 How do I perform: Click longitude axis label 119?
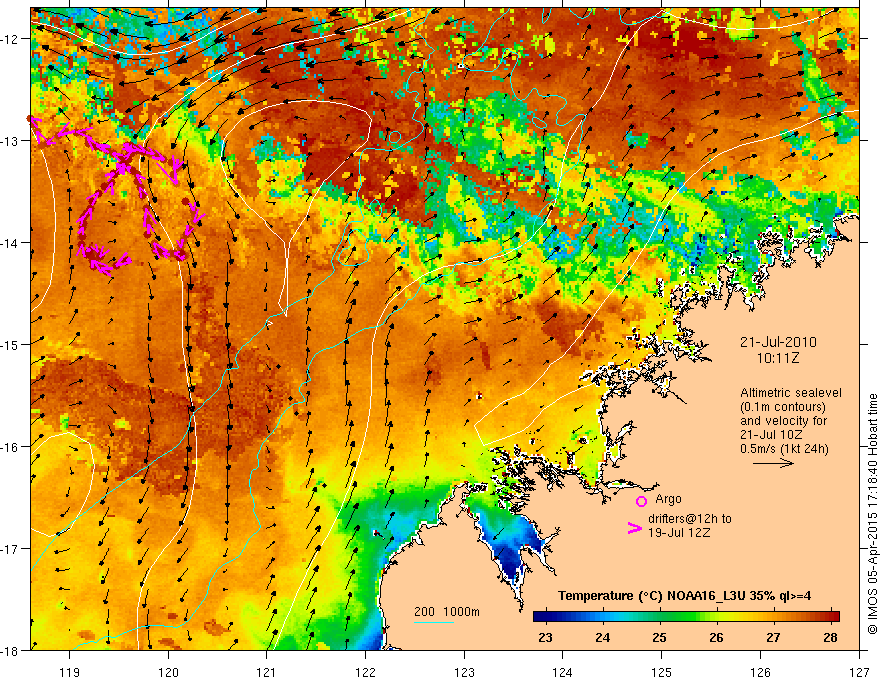pos(70,672)
